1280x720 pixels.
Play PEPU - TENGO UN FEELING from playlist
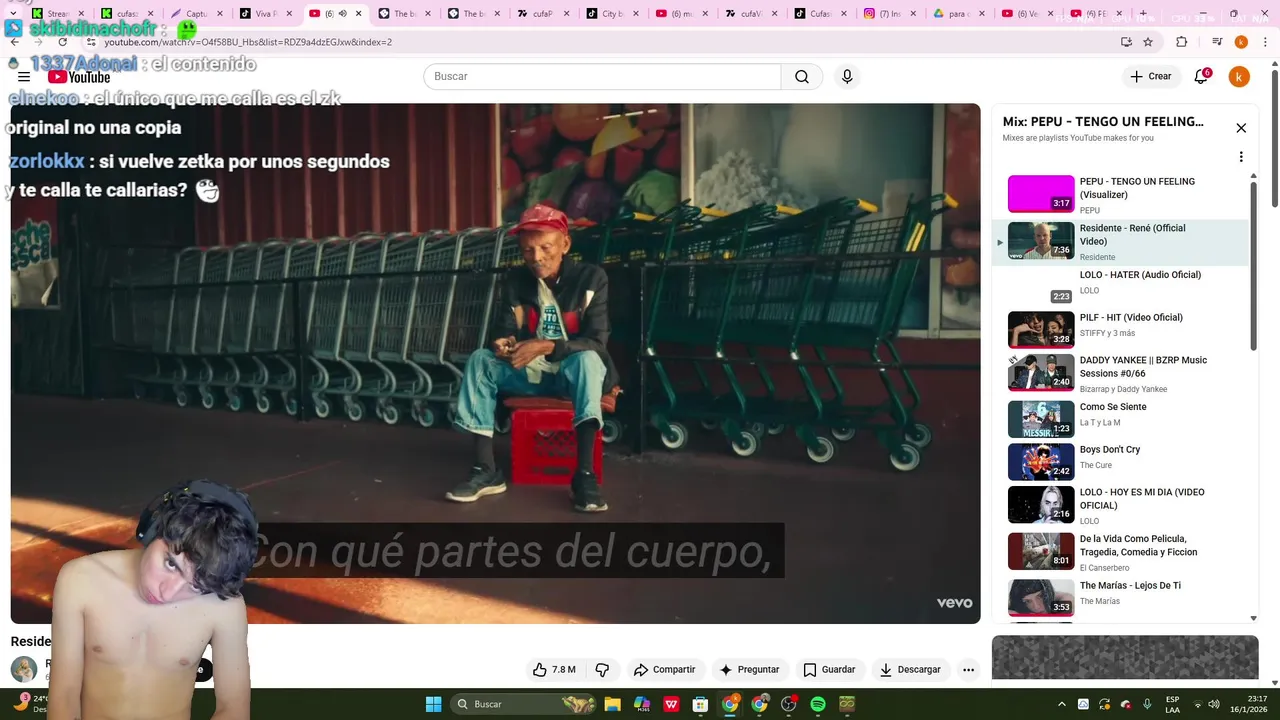click(1122, 194)
